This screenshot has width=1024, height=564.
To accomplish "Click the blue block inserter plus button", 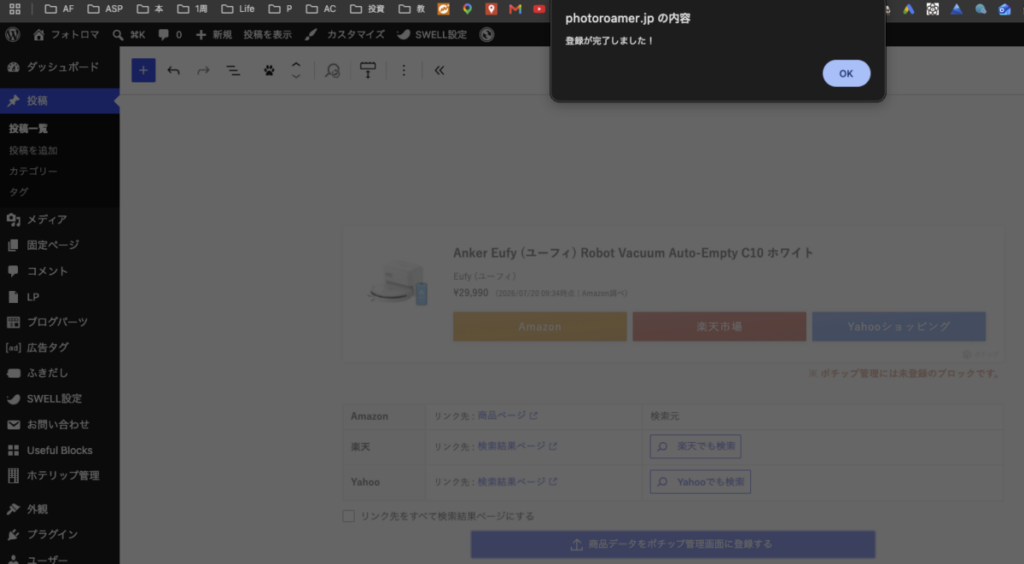I will [x=144, y=70].
